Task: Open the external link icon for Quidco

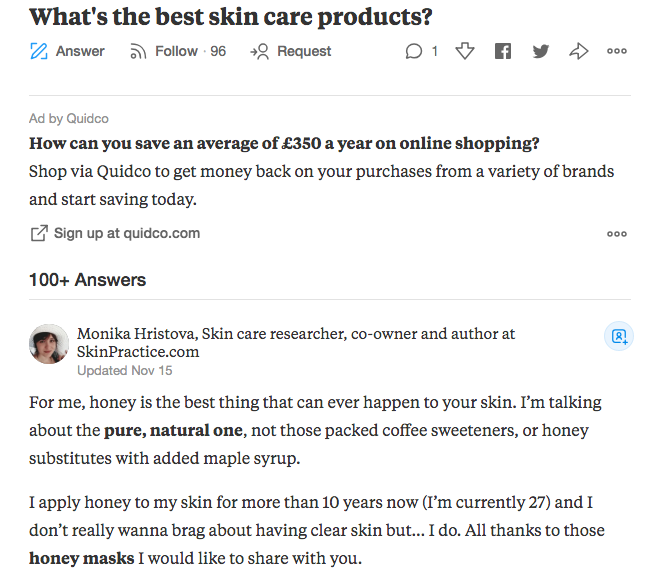Action: (x=39, y=233)
